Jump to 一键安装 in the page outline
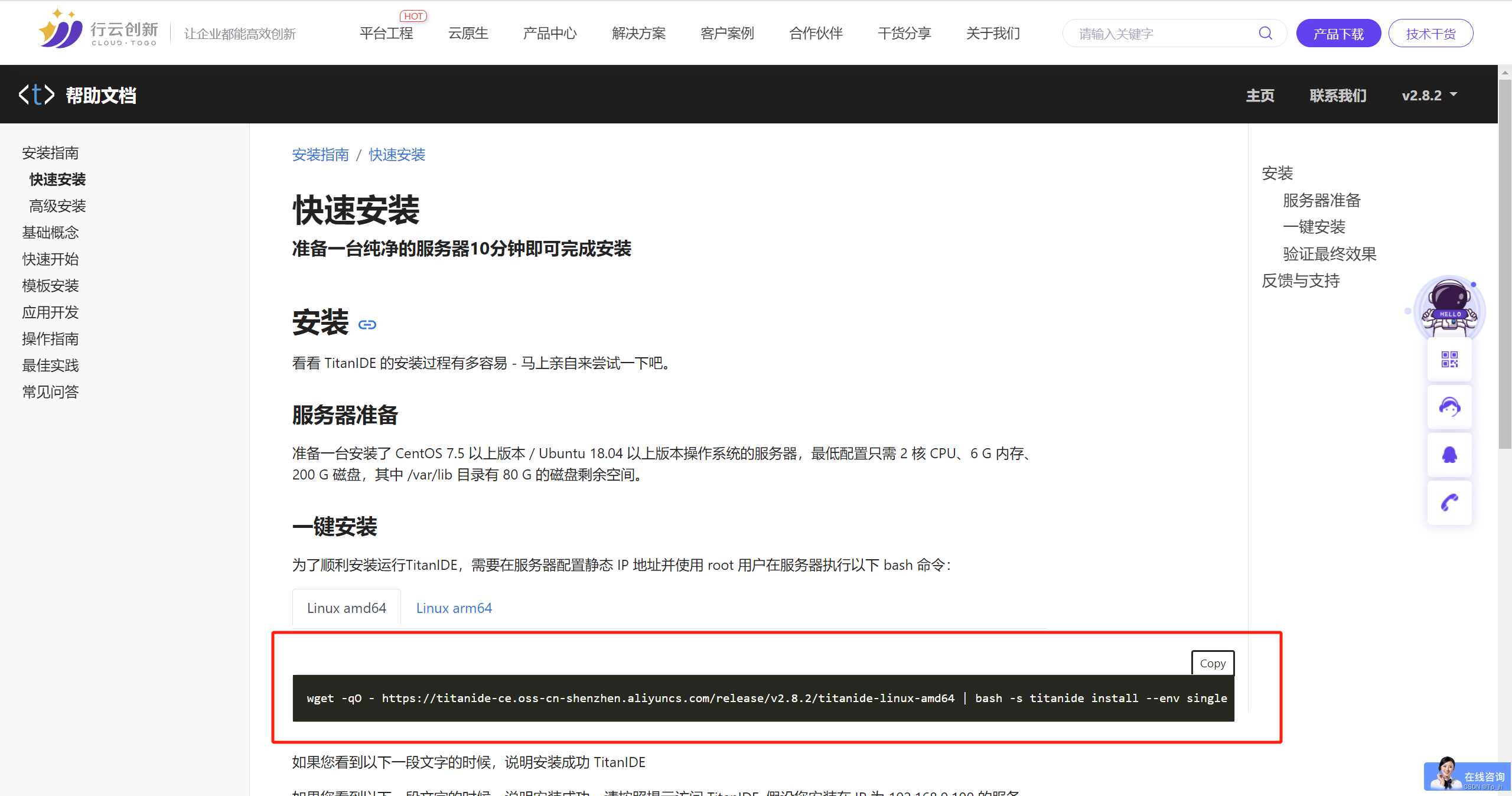Viewport: 1512px width, 796px height. [x=1314, y=227]
